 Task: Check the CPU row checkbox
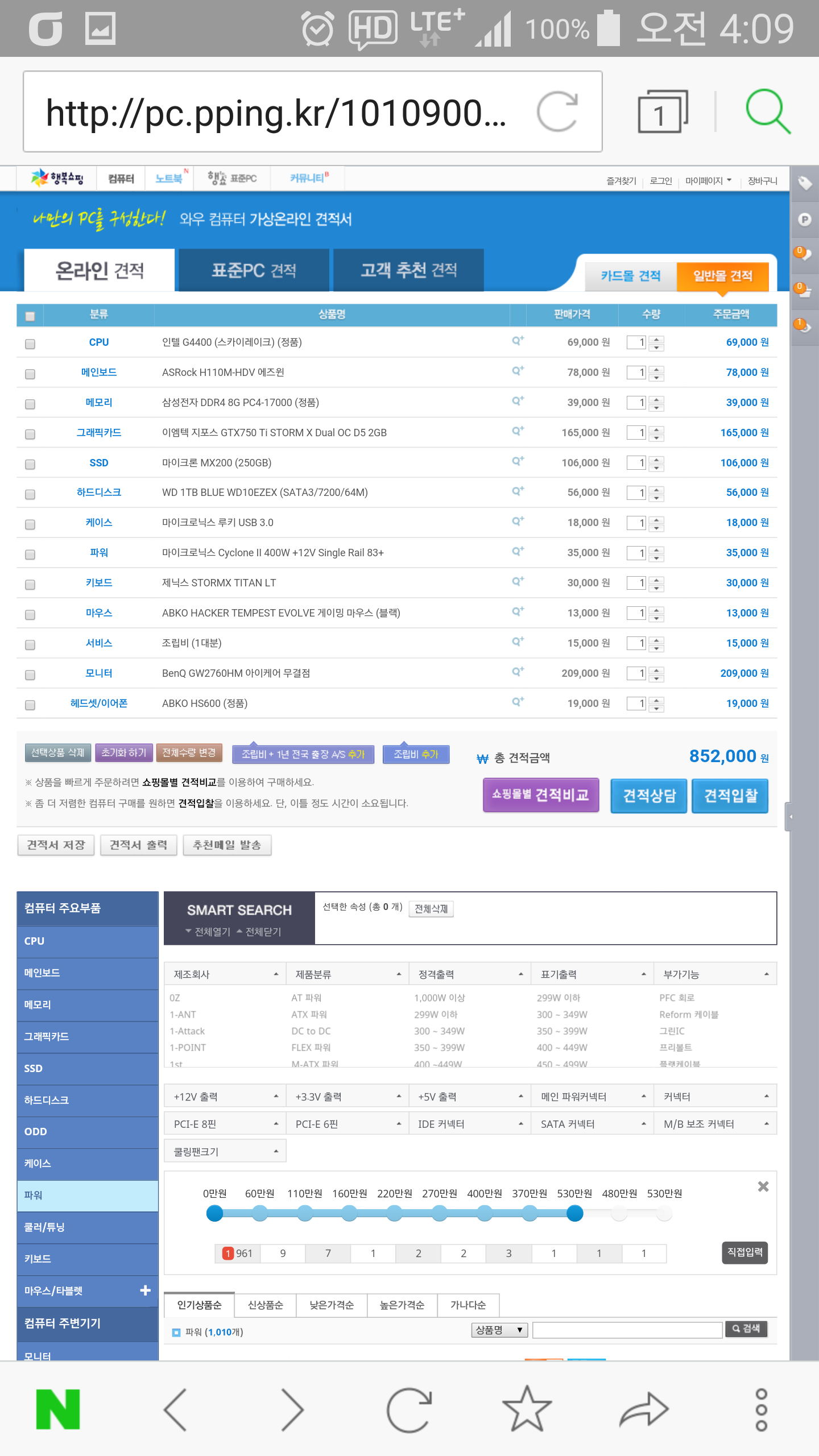(x=30, y=344)
